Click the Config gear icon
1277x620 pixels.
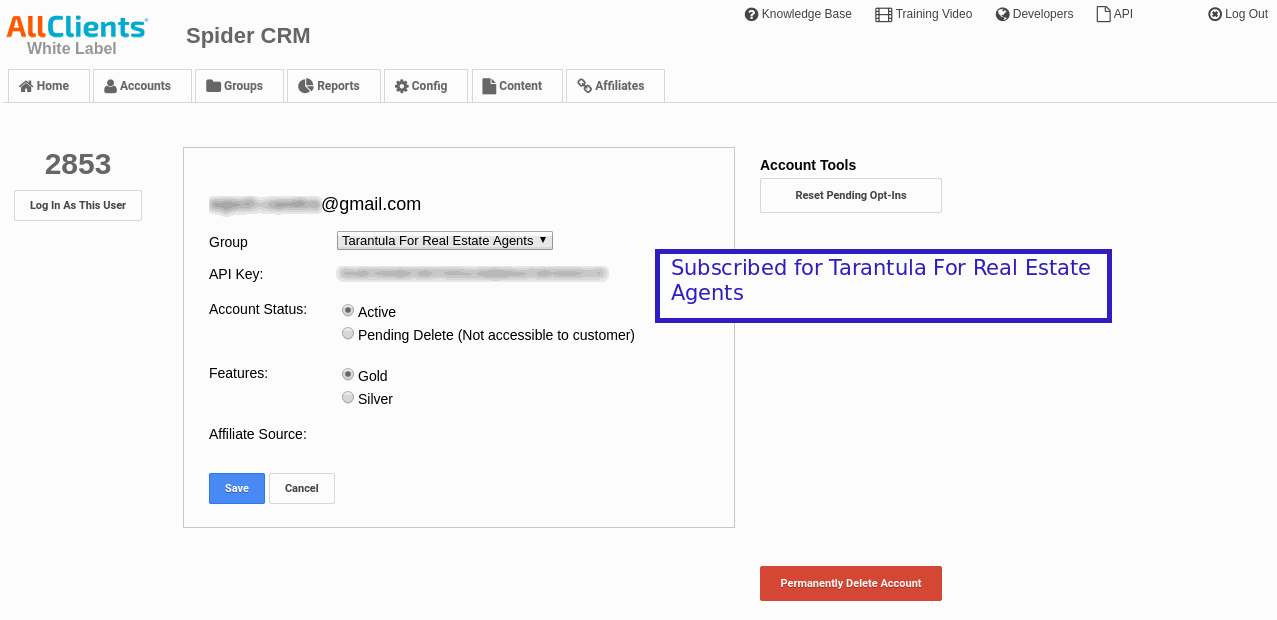(402, 86)
